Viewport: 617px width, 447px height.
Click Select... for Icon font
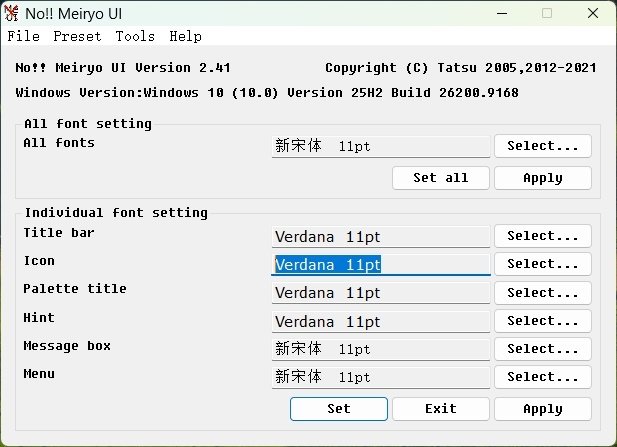click(543, 264)
